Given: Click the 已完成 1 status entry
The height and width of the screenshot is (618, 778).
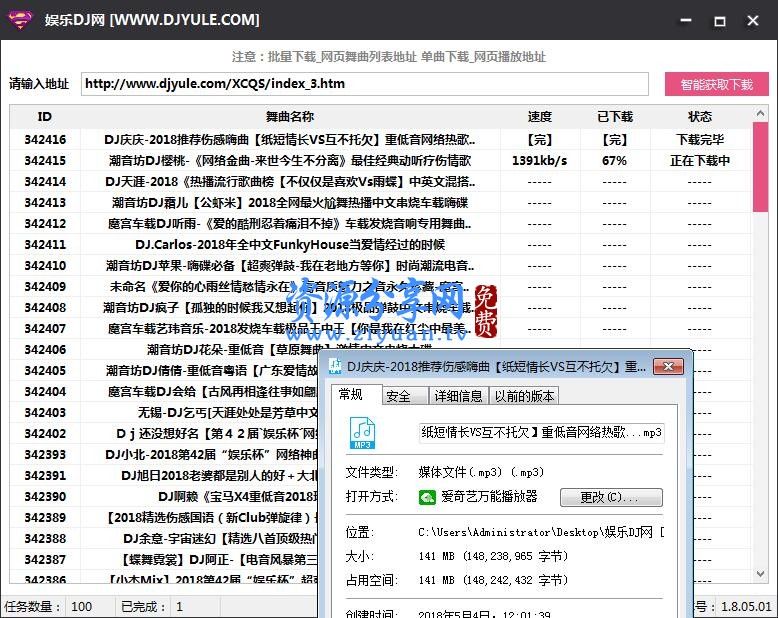Looking at the screenshot, I should click(x=152, y=607).
